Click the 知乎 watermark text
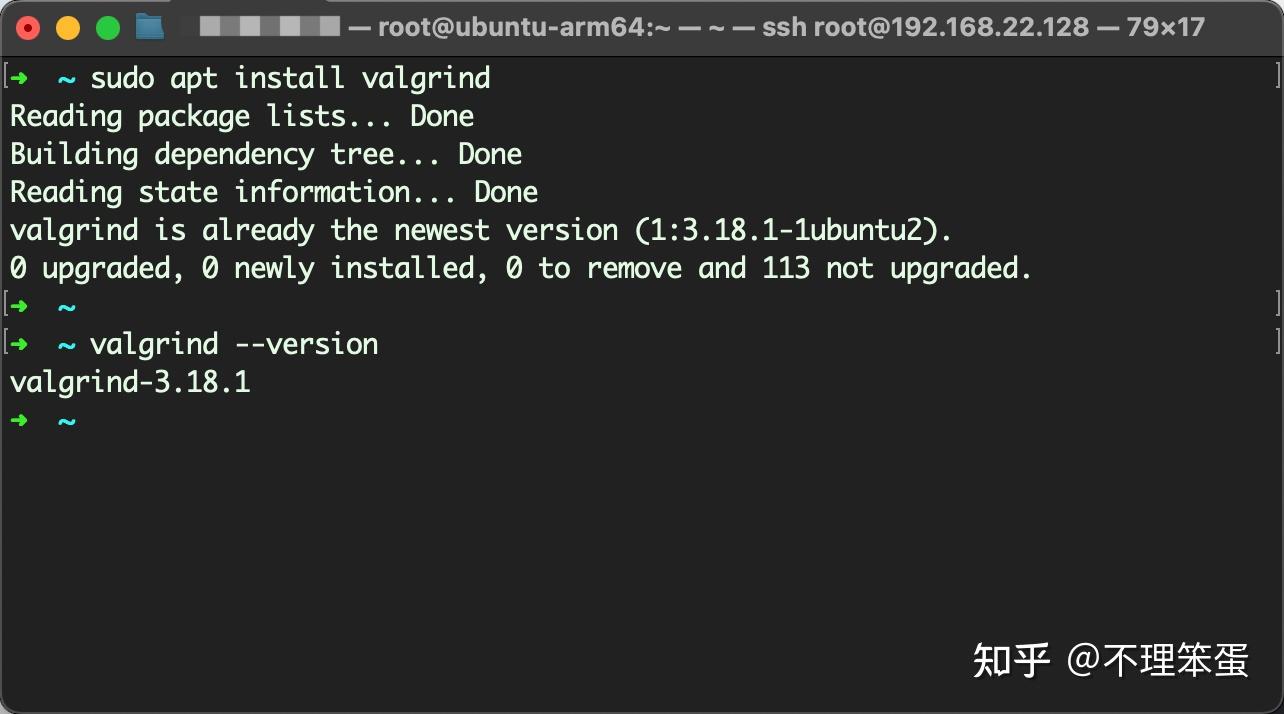Viewport: 1284px width, 714px height. pos(1011,660)
